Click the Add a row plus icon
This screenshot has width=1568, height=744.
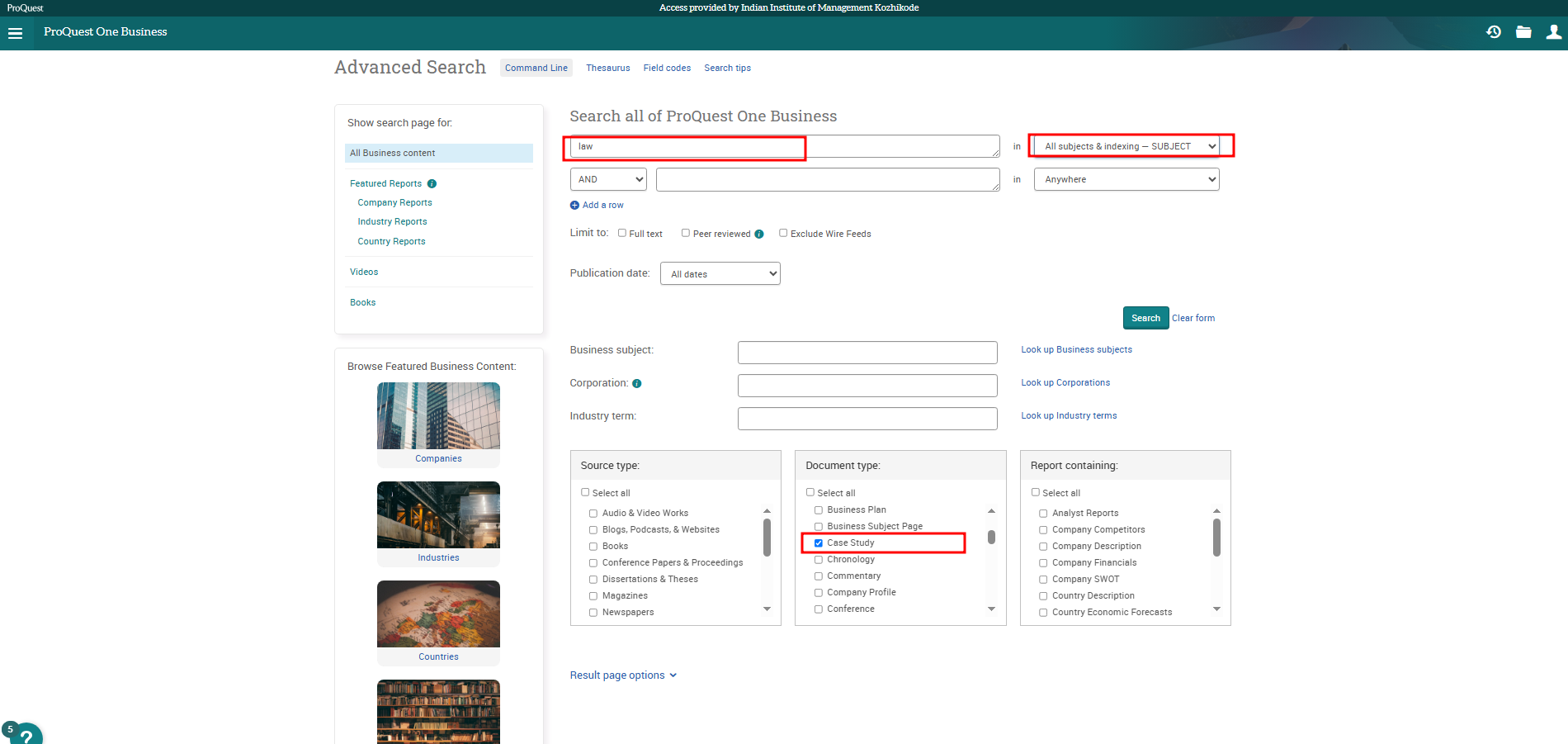574,206
